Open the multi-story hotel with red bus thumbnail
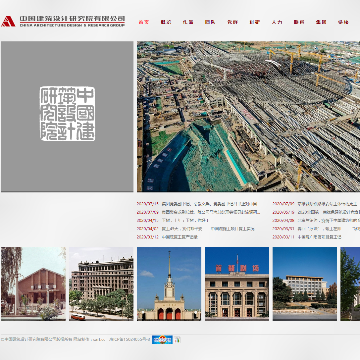Image resolution: width=360 pixels, height=360 pixels. tap(101, 284)
